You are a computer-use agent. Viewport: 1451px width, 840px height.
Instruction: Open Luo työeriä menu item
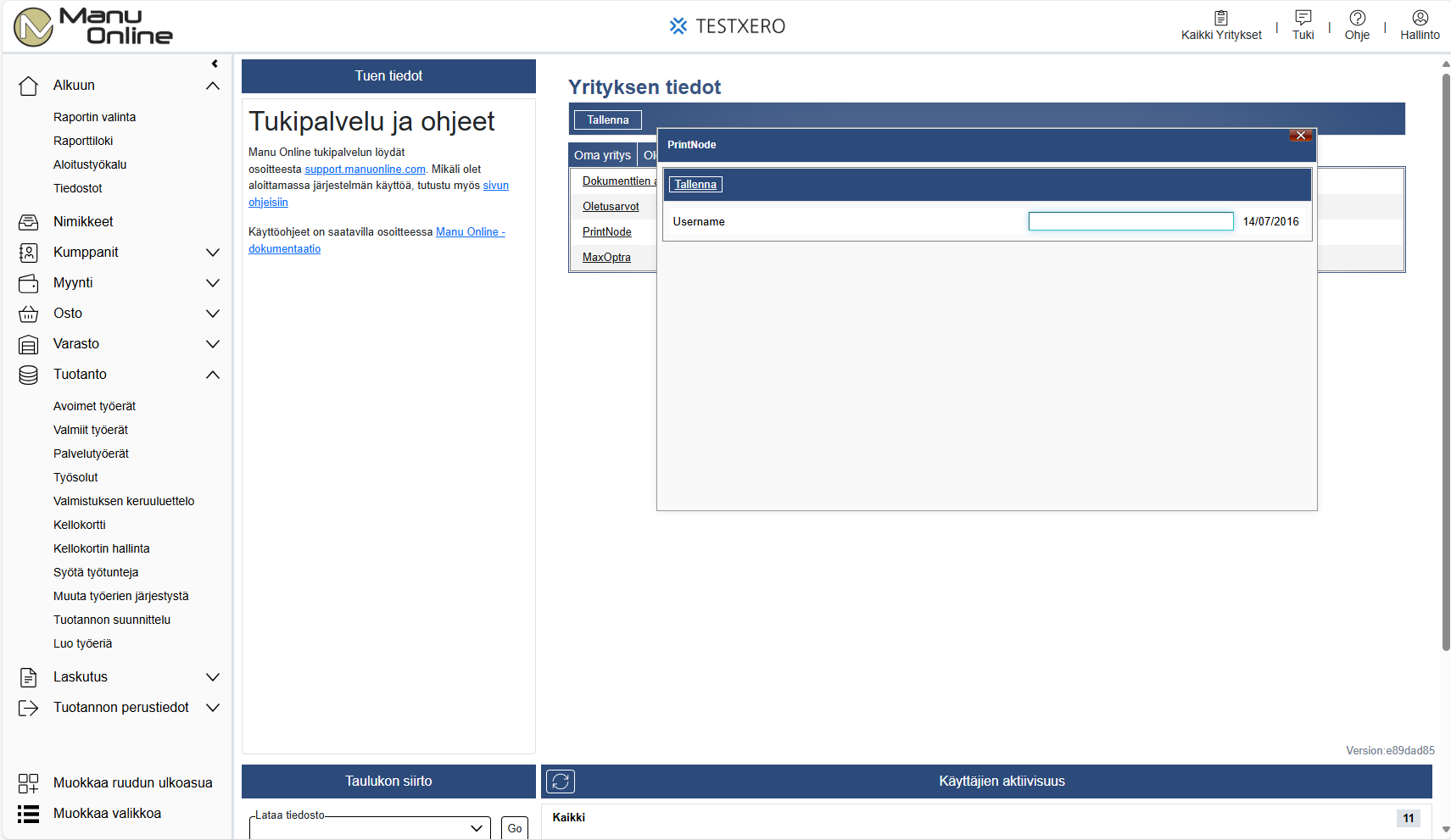point(82,643)
